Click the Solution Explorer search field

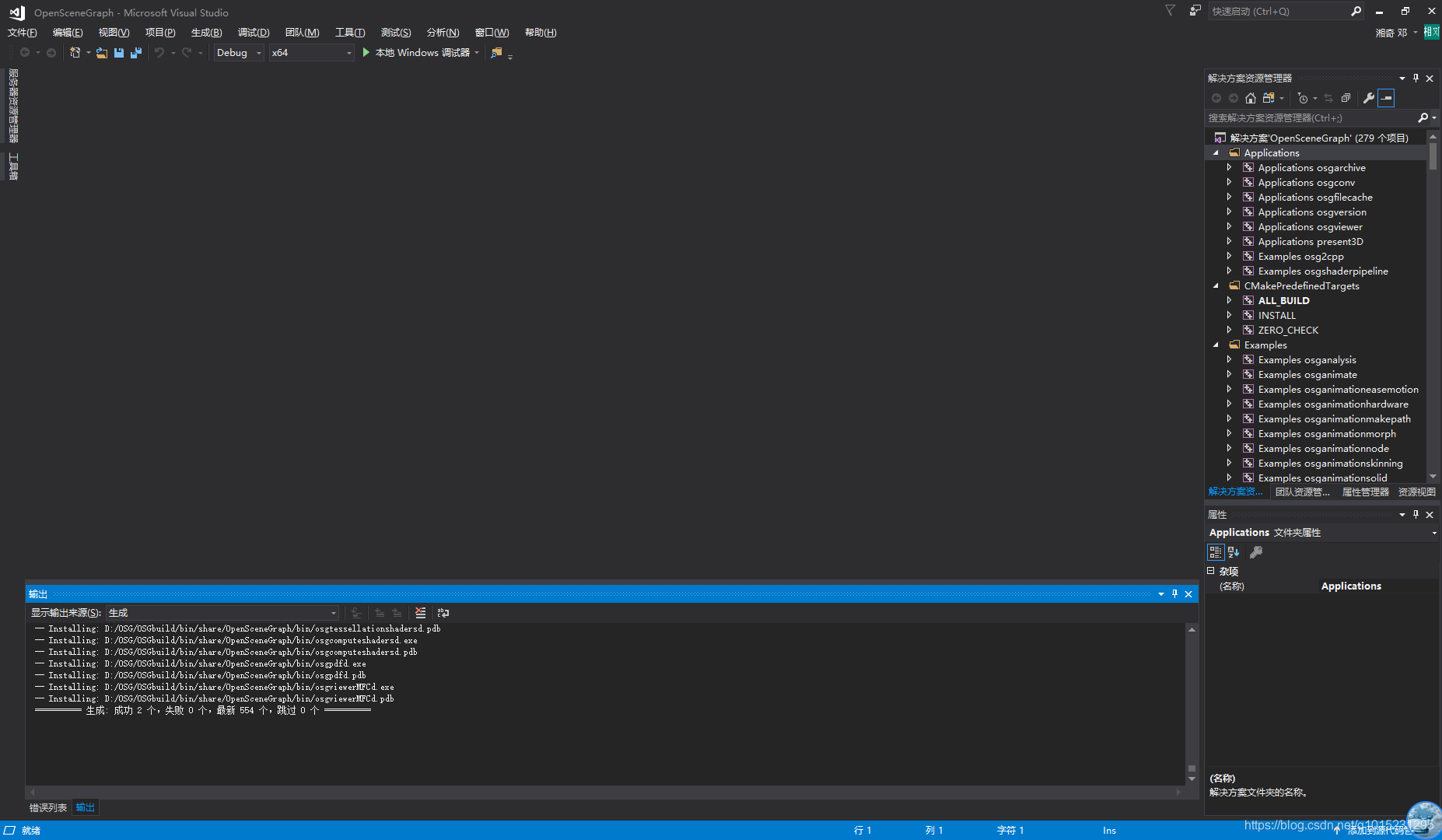click(1311, 118)
